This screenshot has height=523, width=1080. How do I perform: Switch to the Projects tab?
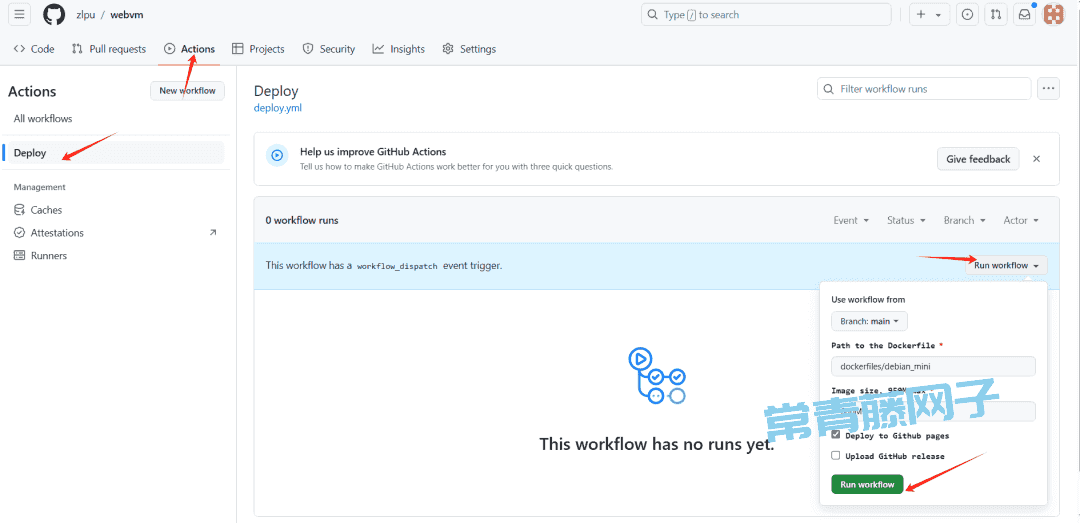pos(258,49)
